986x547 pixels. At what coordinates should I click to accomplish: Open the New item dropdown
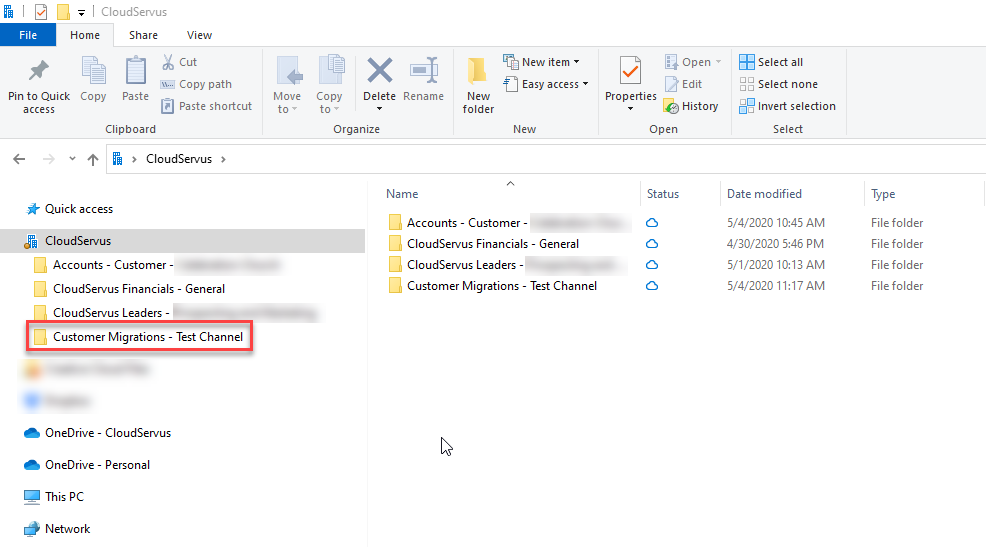[541, 62]
